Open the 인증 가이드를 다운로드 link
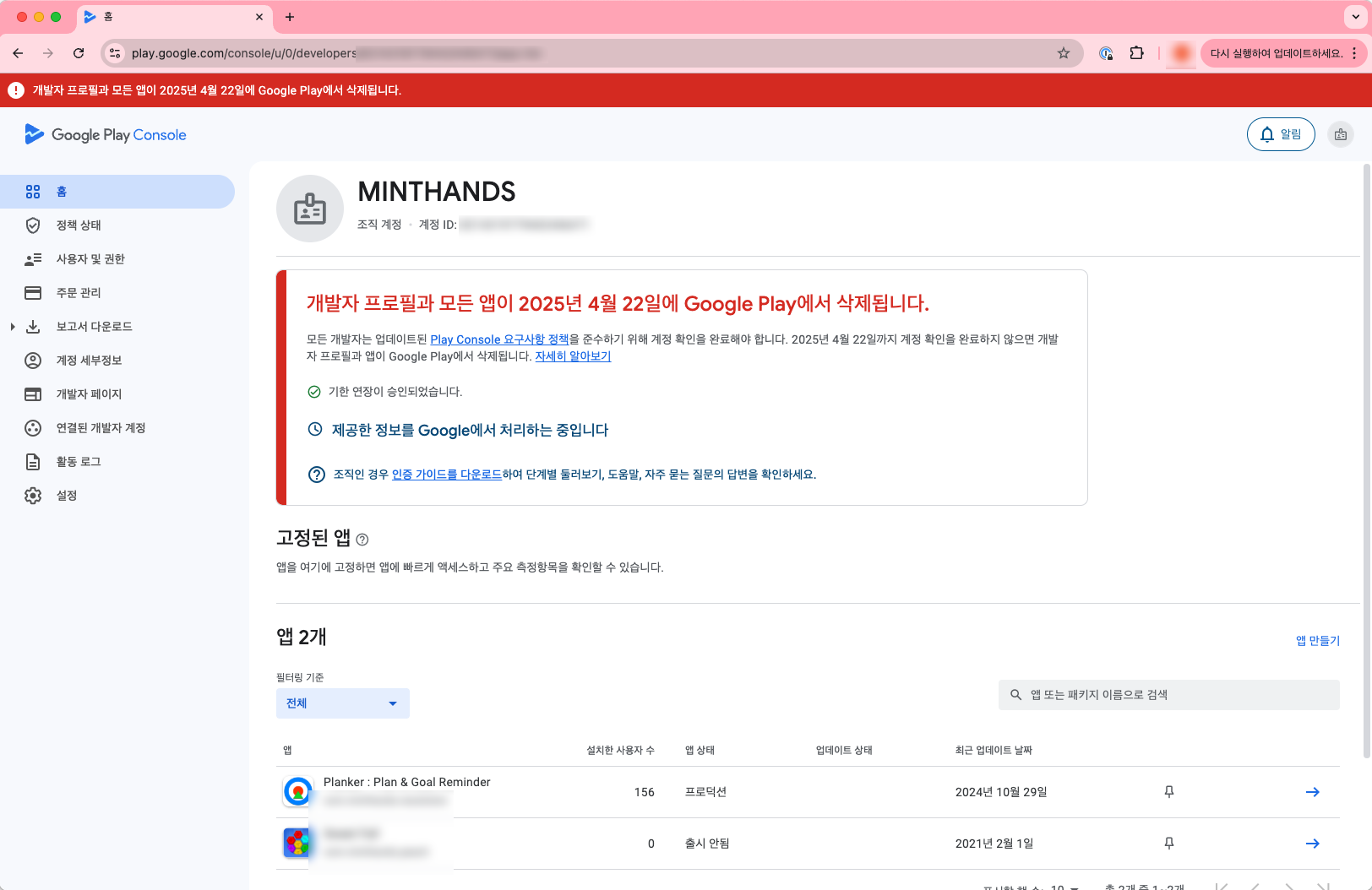 447,475
